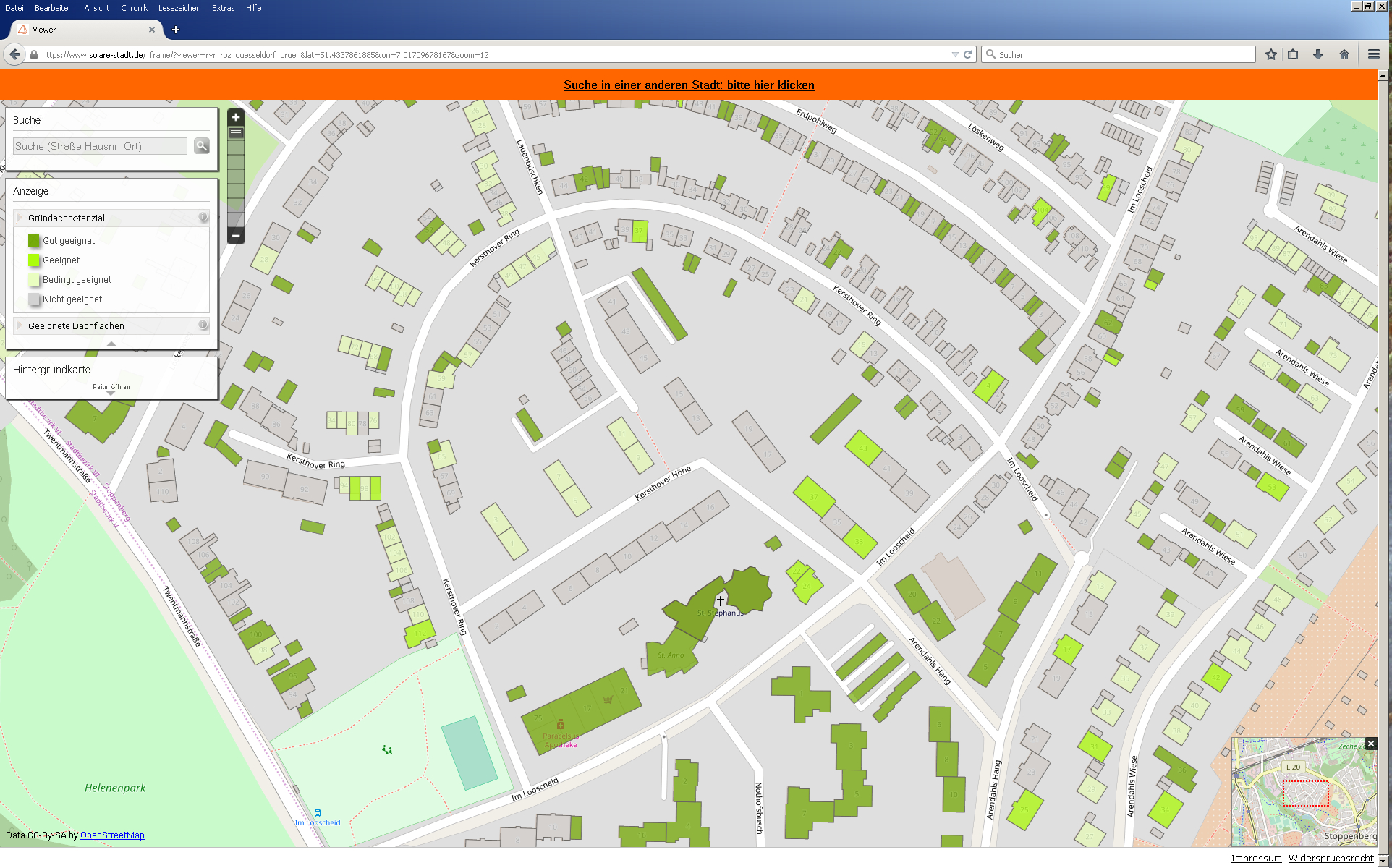Open the Lesezeichen menu
Screen dimensions: 1392x868
click(179, 8)
